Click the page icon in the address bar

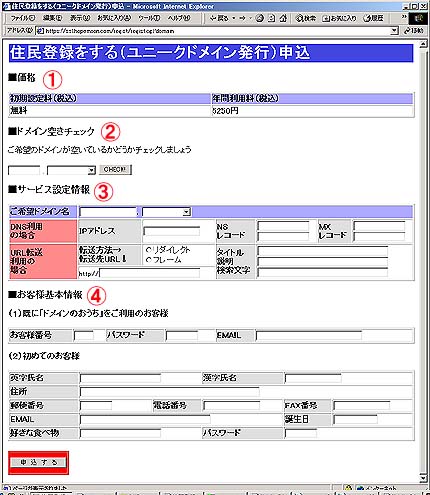pos(40,31)
